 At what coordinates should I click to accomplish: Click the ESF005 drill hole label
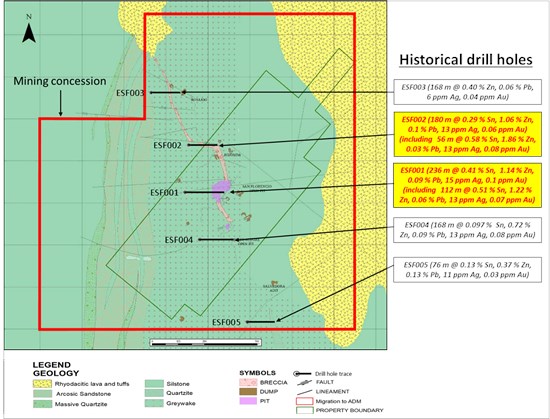(x=226, y=322)
